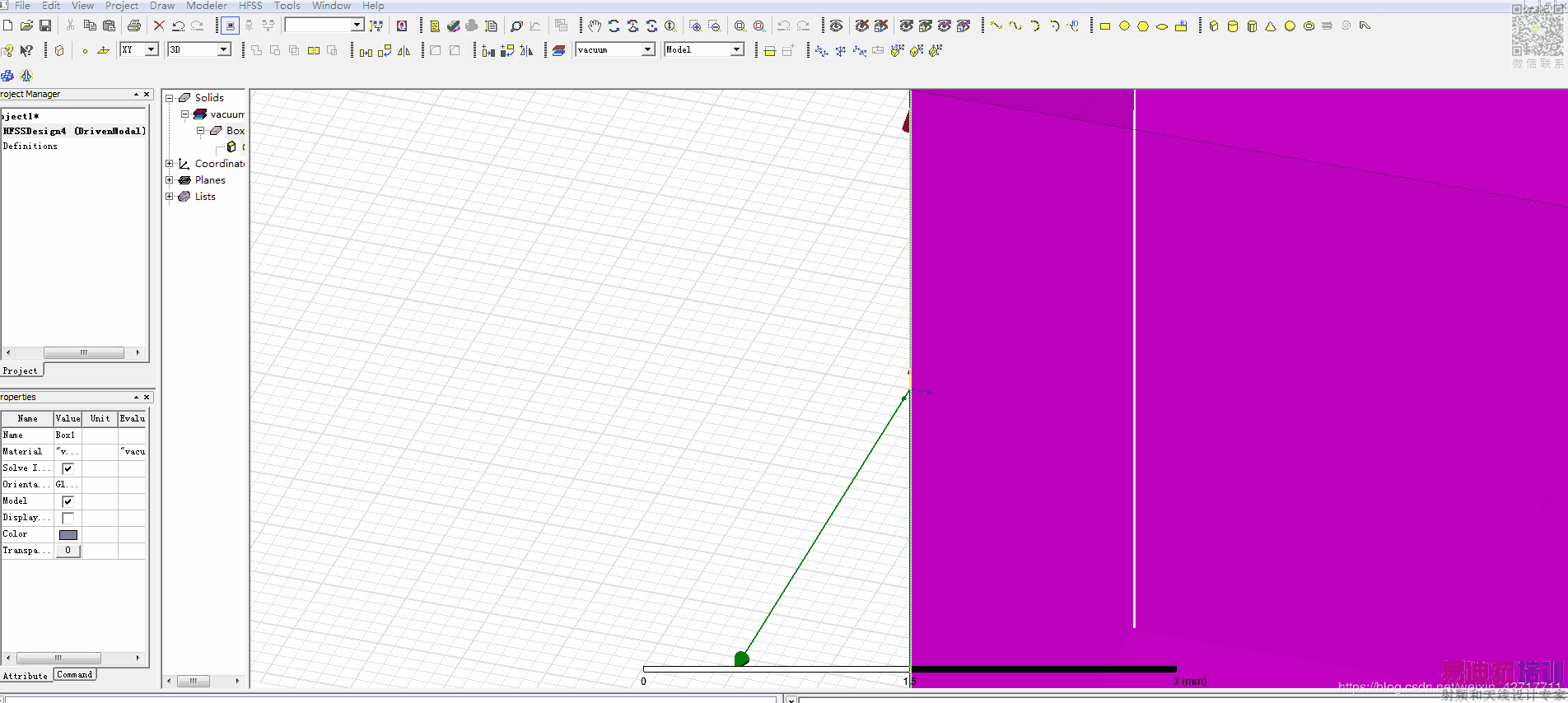Screen dimensions: 1568x703
Task: Select the Draw Spline tool
Action: (1016, 26)
